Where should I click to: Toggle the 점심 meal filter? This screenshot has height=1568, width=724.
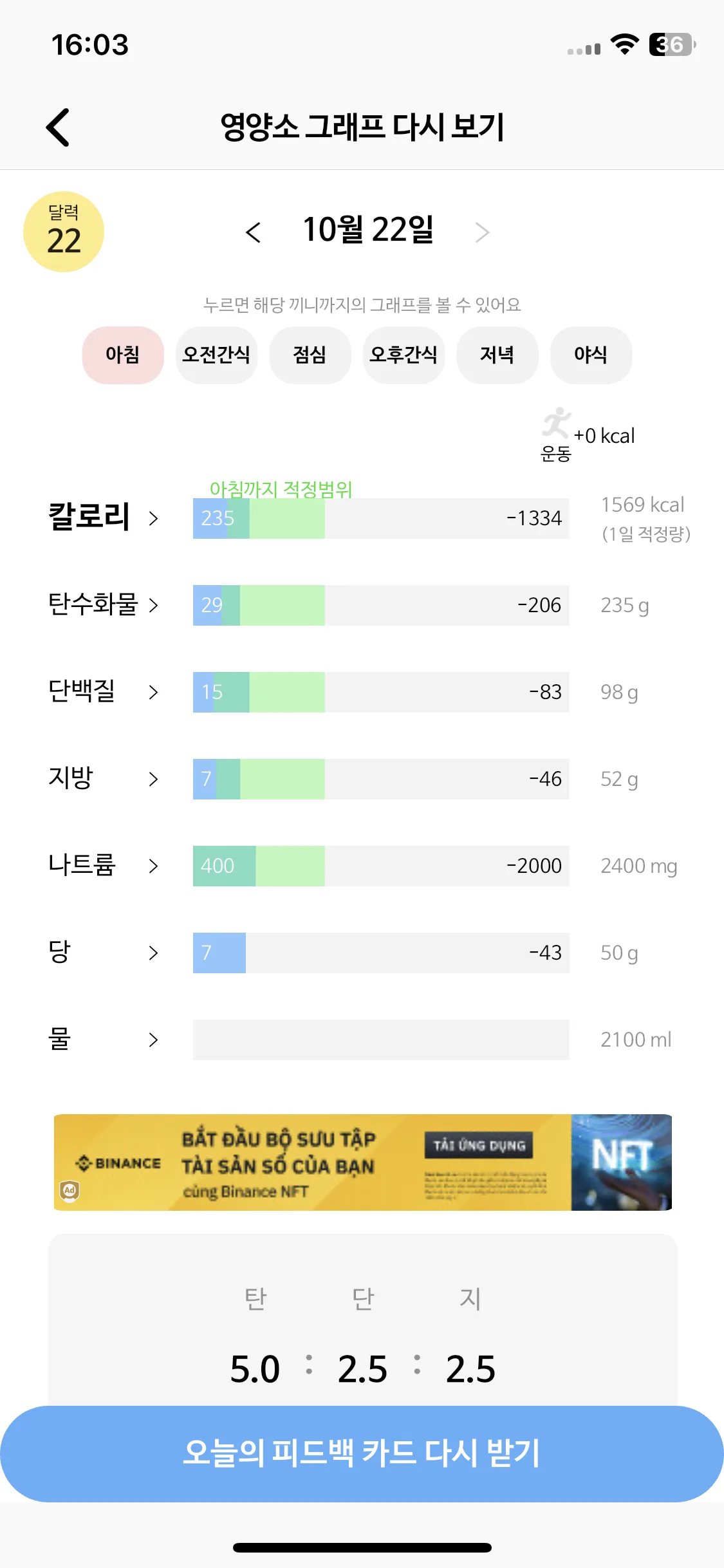(x=310, y=355)
